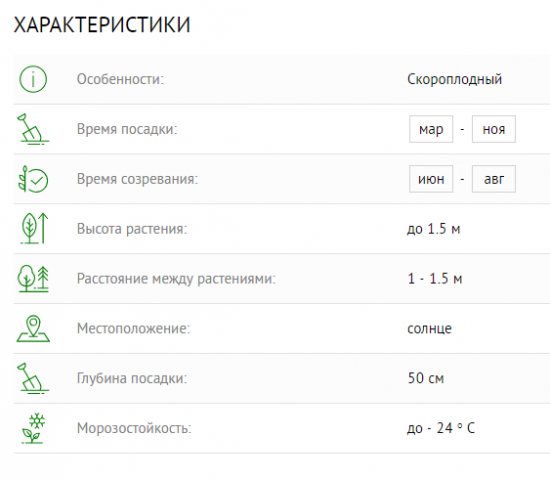Click the 50 см planting depth value
Screen dimensions: 550x480
coord(426,378)
